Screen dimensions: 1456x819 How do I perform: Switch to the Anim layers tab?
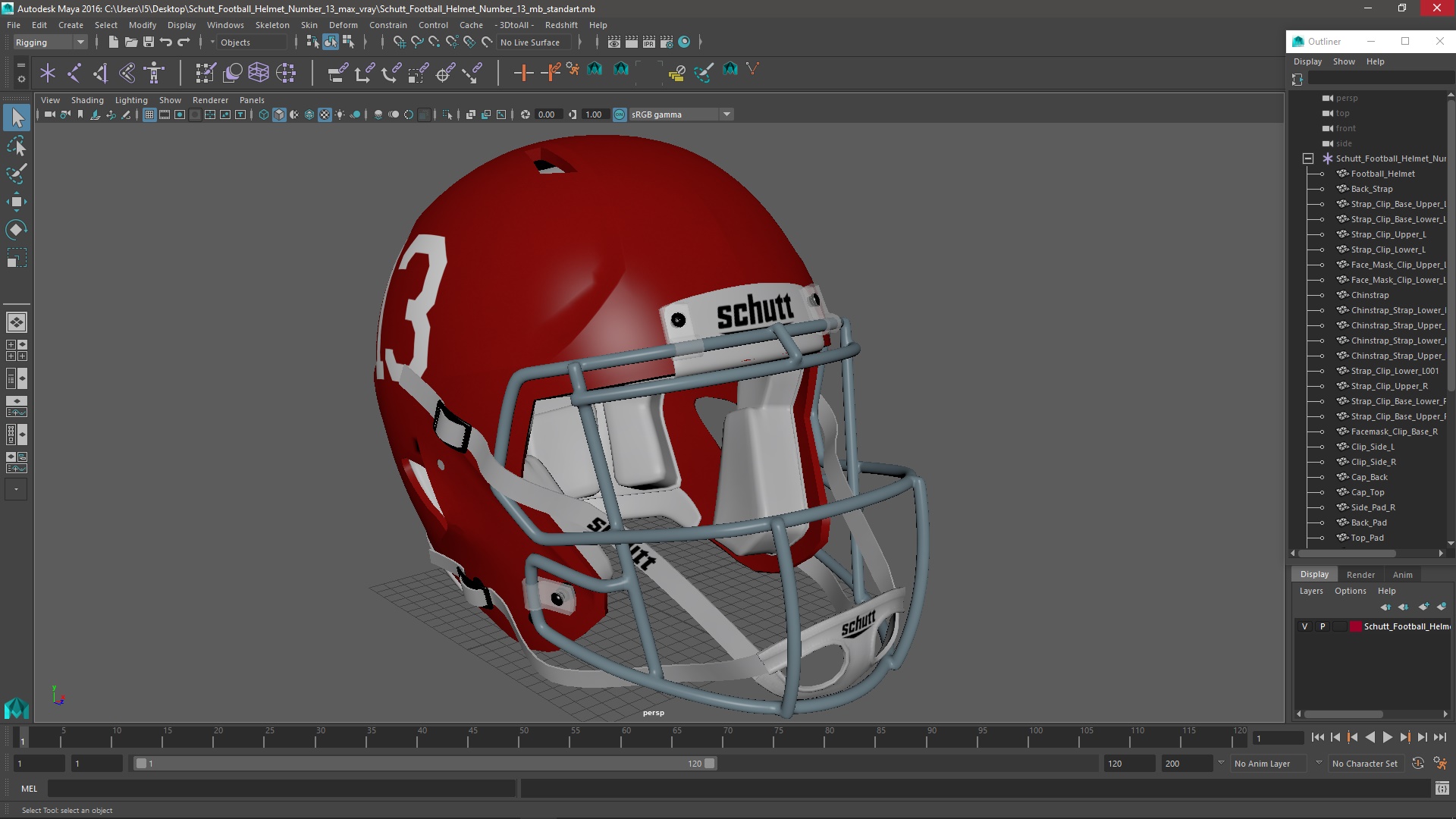pyautogui.click(x=1402, y=575)
